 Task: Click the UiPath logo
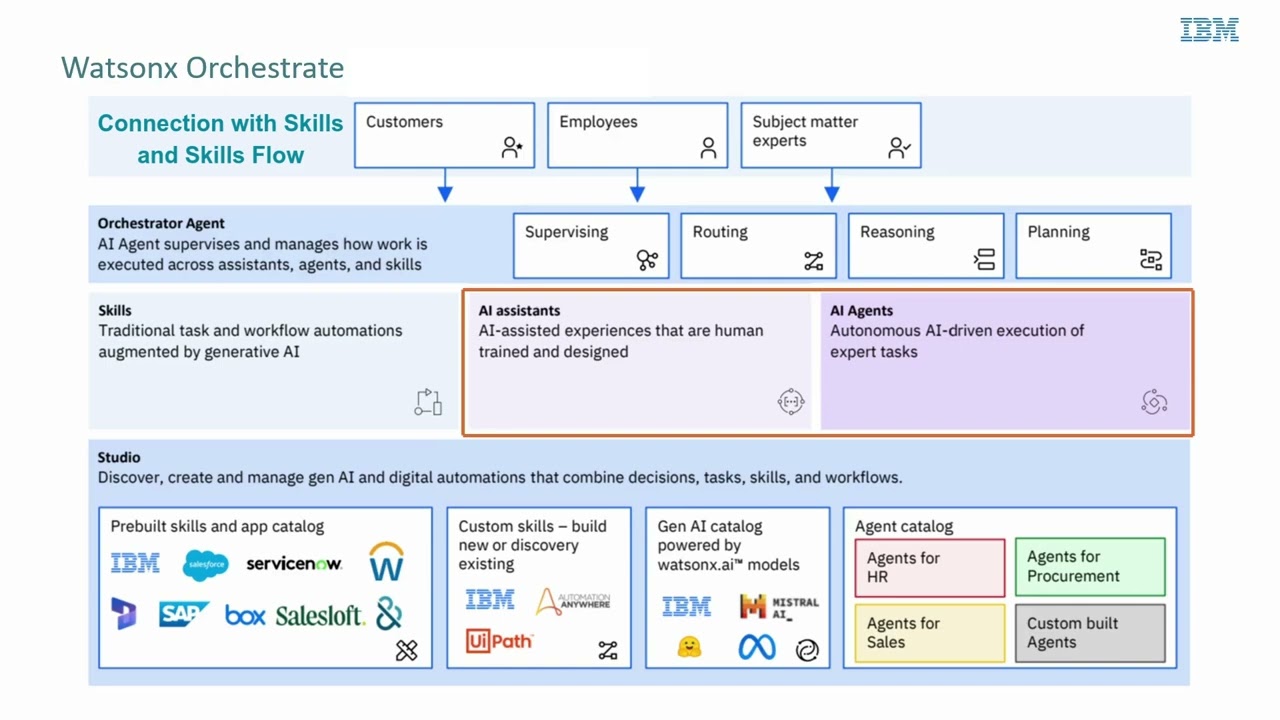(x=500, y=641)
